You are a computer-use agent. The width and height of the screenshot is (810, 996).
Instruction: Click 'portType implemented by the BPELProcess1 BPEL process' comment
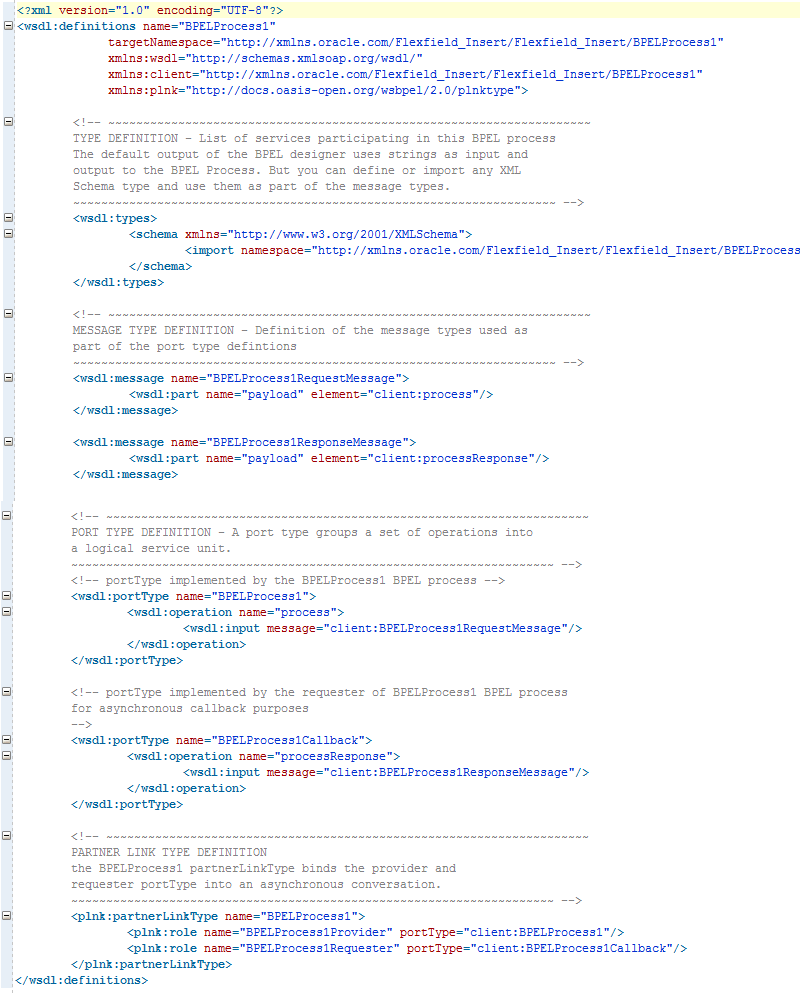(288, 581)
